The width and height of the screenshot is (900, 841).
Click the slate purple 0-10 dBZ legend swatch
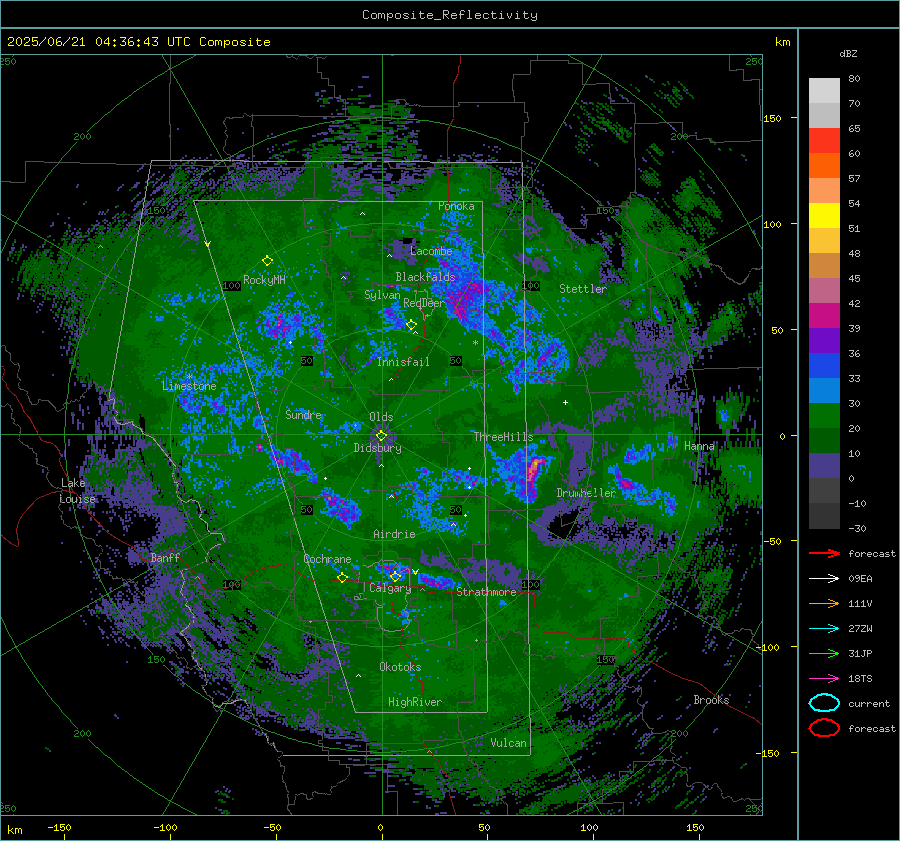coord(824,466)
